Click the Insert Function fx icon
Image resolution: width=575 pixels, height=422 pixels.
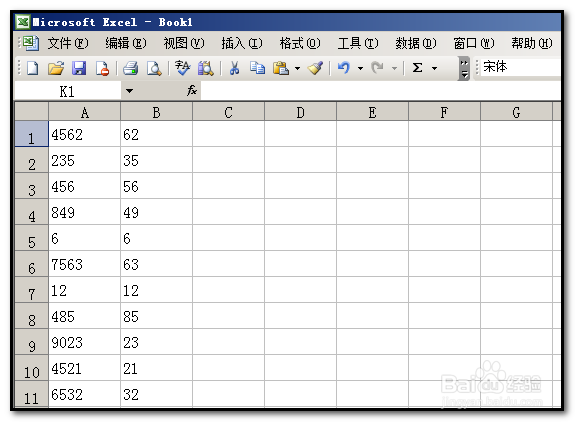192,90
